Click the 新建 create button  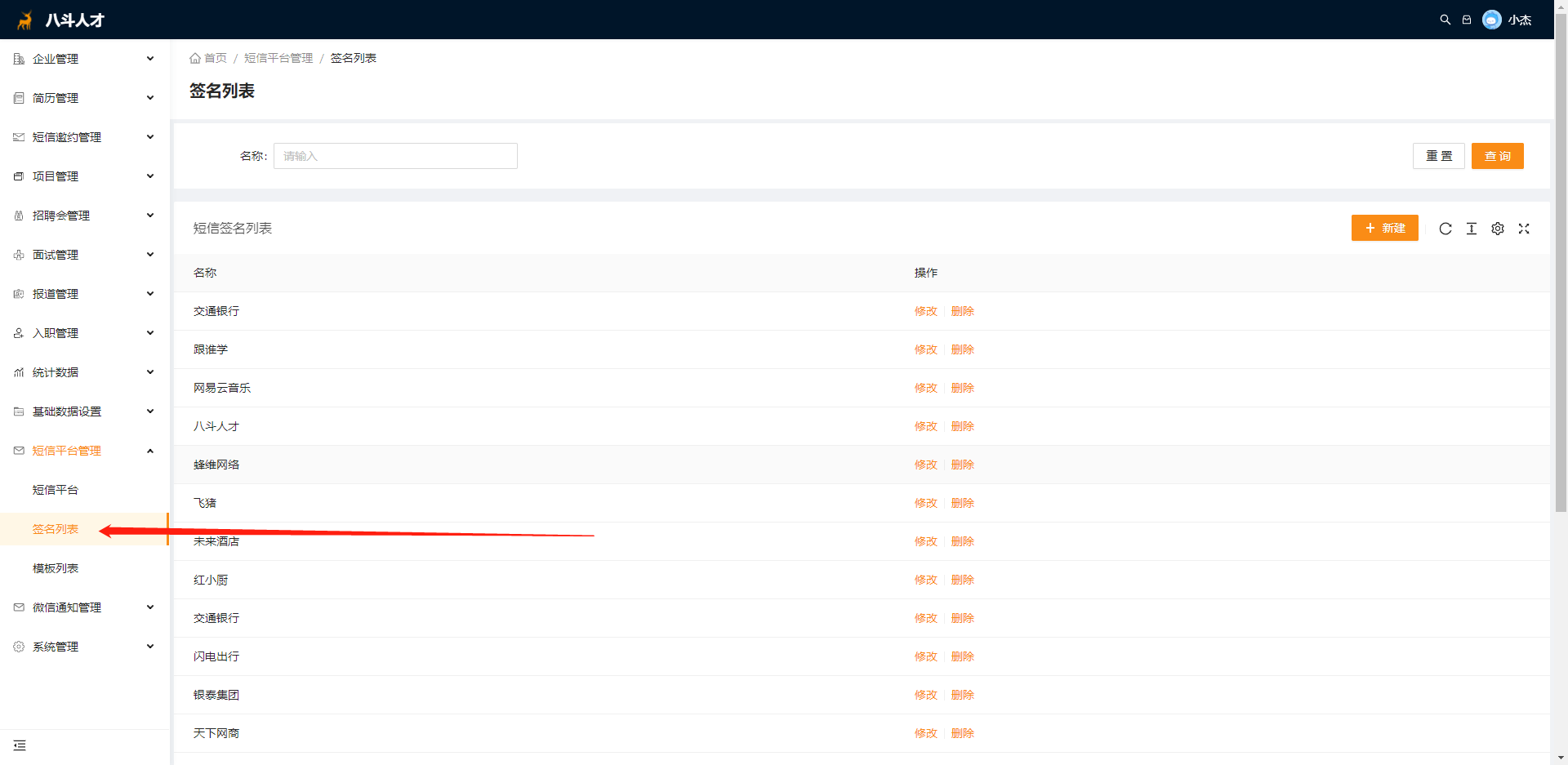1385,228
